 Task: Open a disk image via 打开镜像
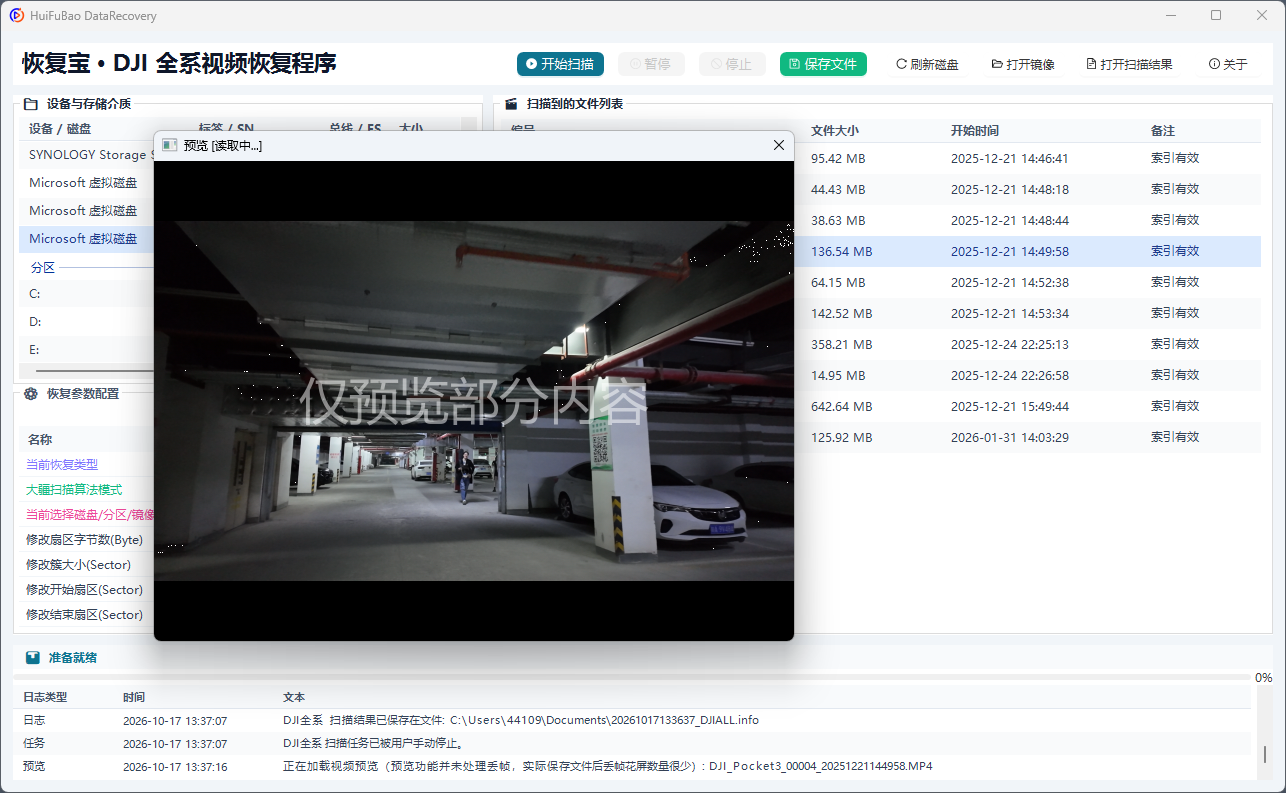1023,64
